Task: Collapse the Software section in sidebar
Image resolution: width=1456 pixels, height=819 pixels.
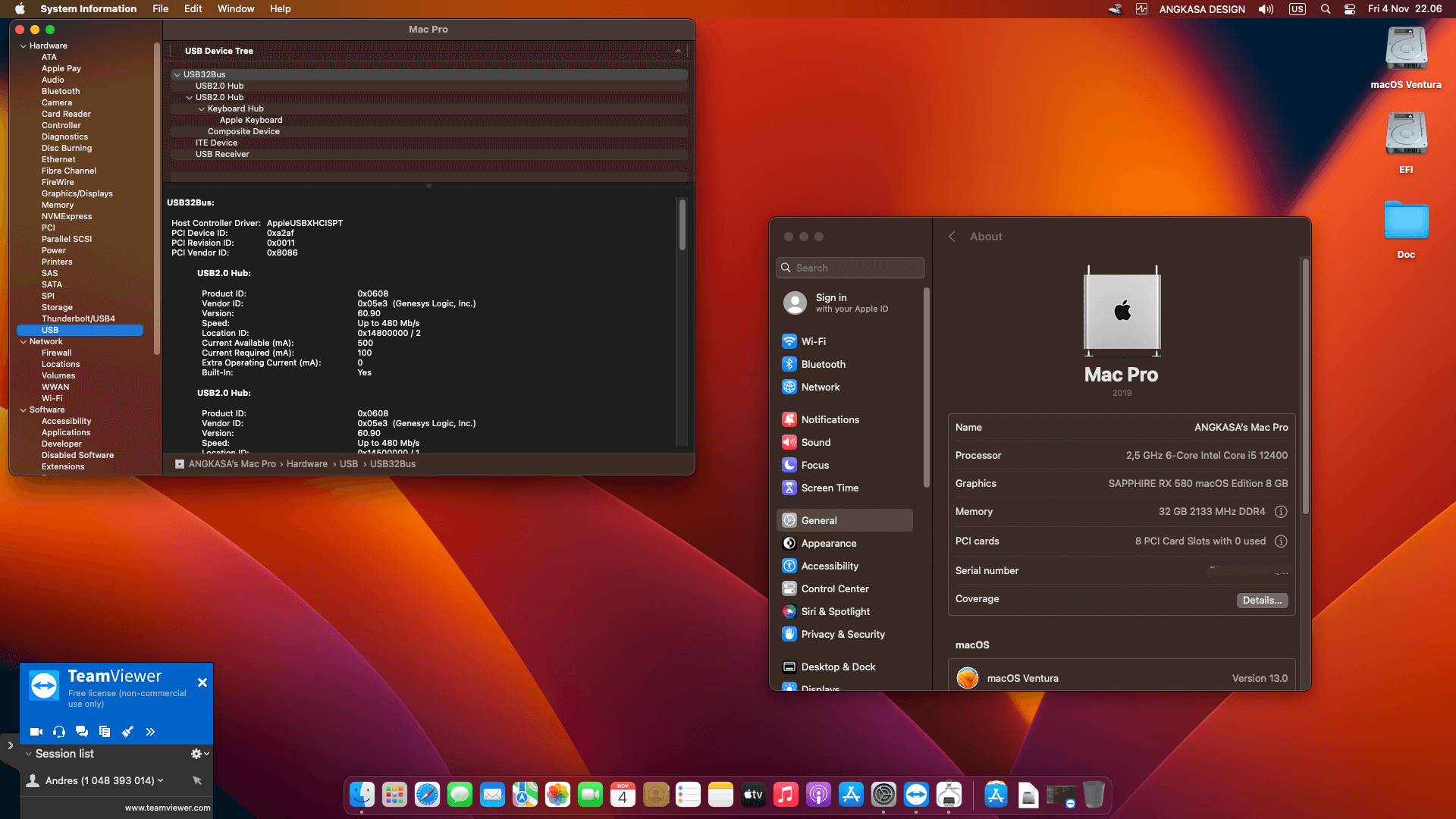Action: (23, 410)
